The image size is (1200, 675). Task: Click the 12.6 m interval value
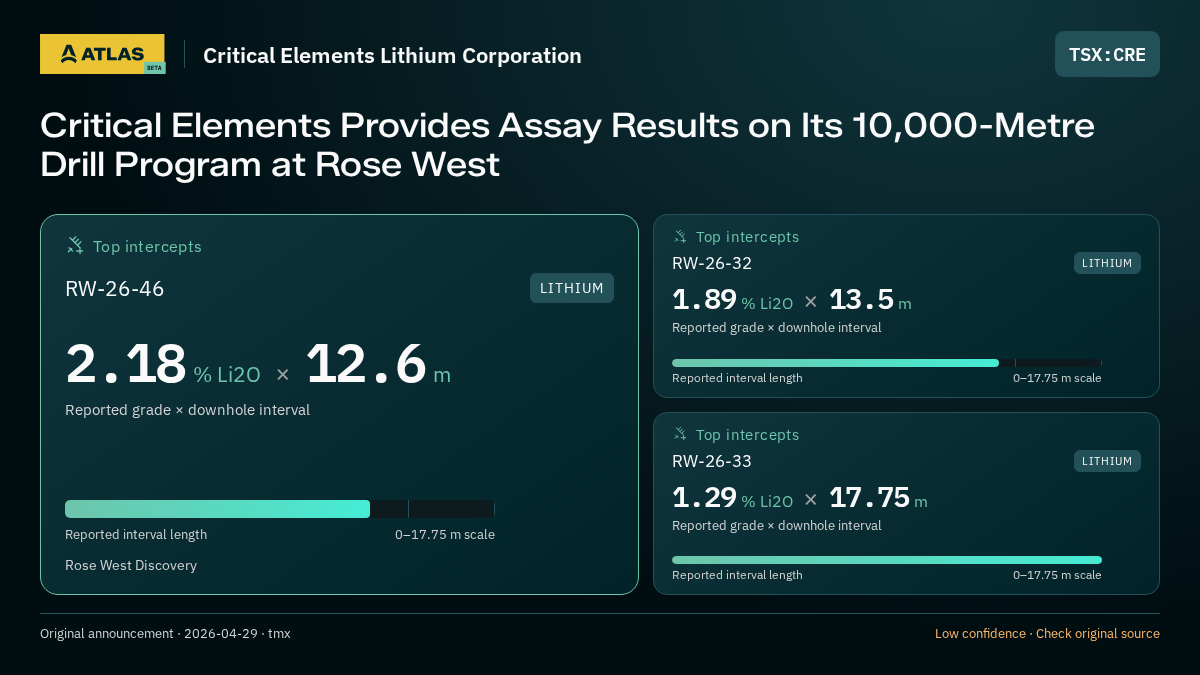378,364
